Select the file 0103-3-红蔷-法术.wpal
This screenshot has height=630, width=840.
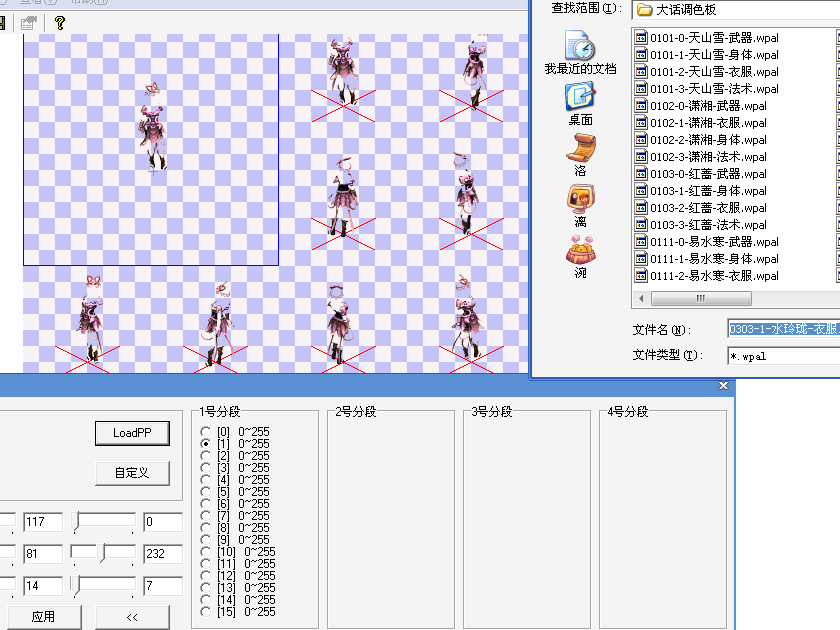pyautogui.click(x=701, y=225)
